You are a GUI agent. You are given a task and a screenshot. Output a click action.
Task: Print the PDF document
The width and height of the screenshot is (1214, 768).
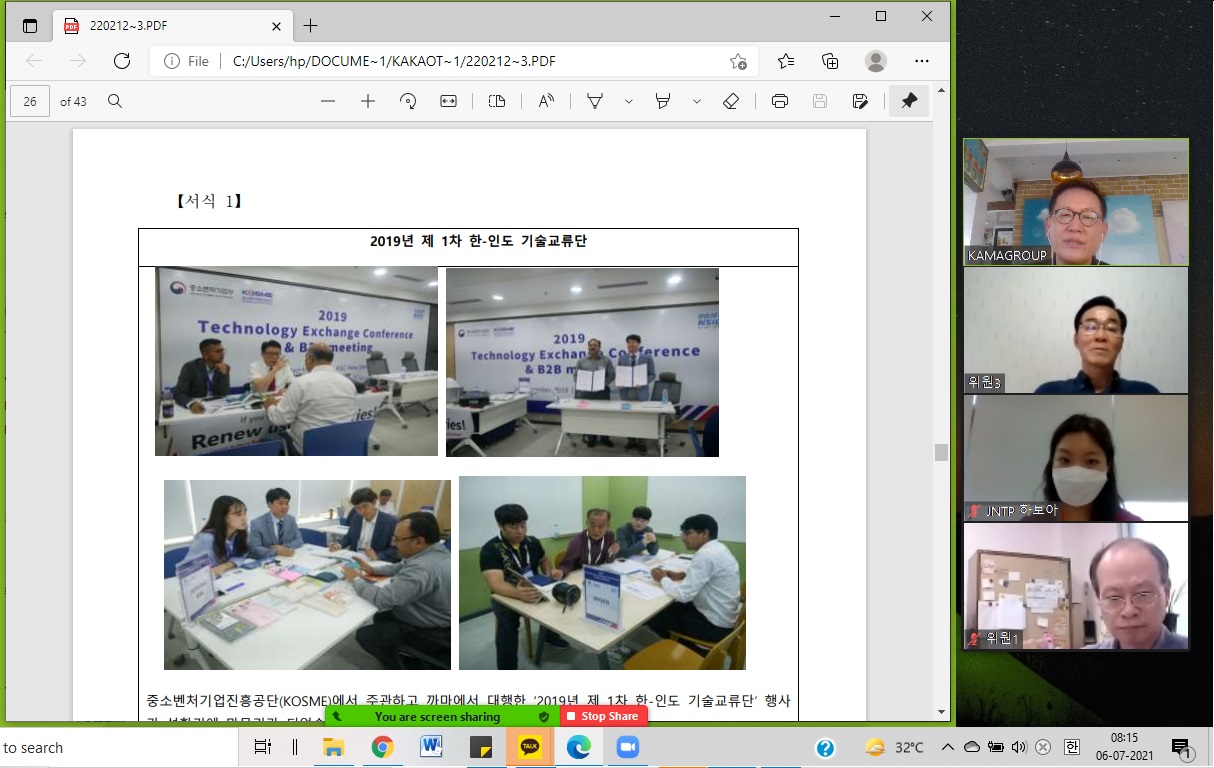point(780,101)
